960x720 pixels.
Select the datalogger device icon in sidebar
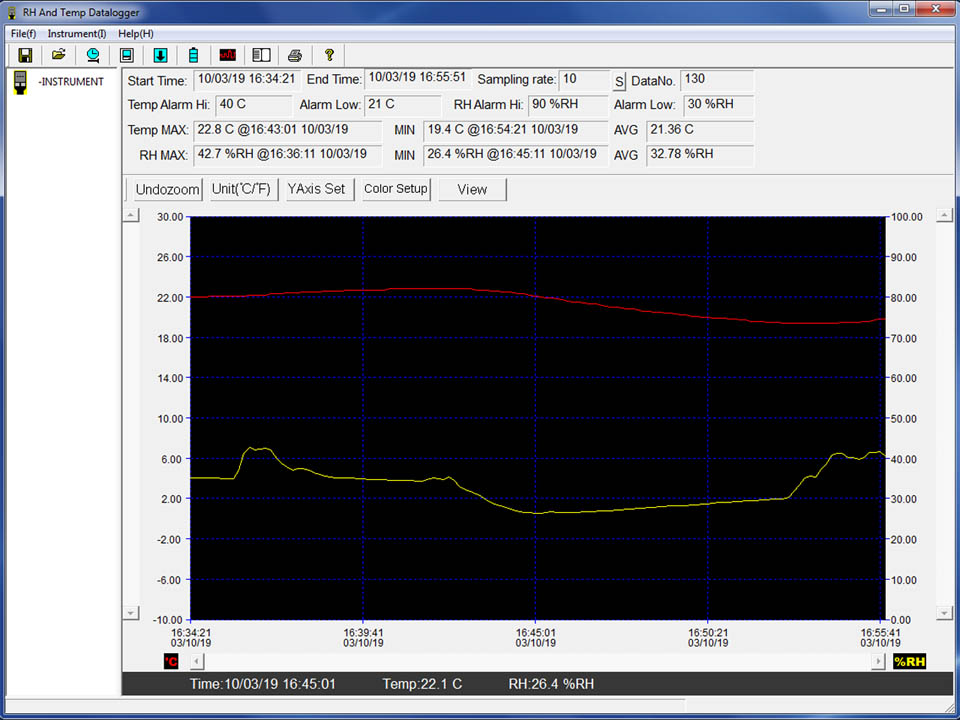pyautogui.click(x=20, y=82)
